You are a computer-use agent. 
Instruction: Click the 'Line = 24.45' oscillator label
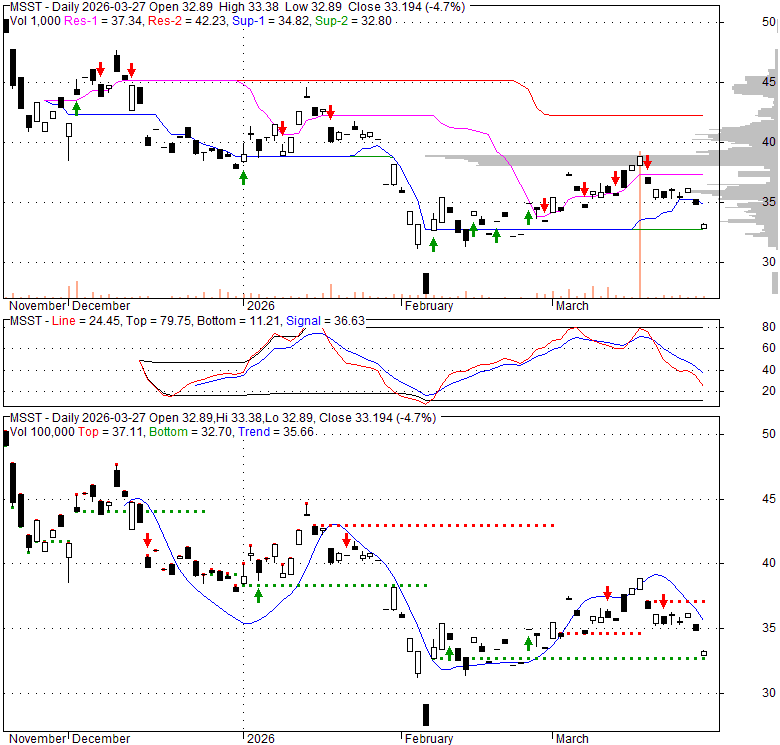pyautogui.click(x=86, y=321)
